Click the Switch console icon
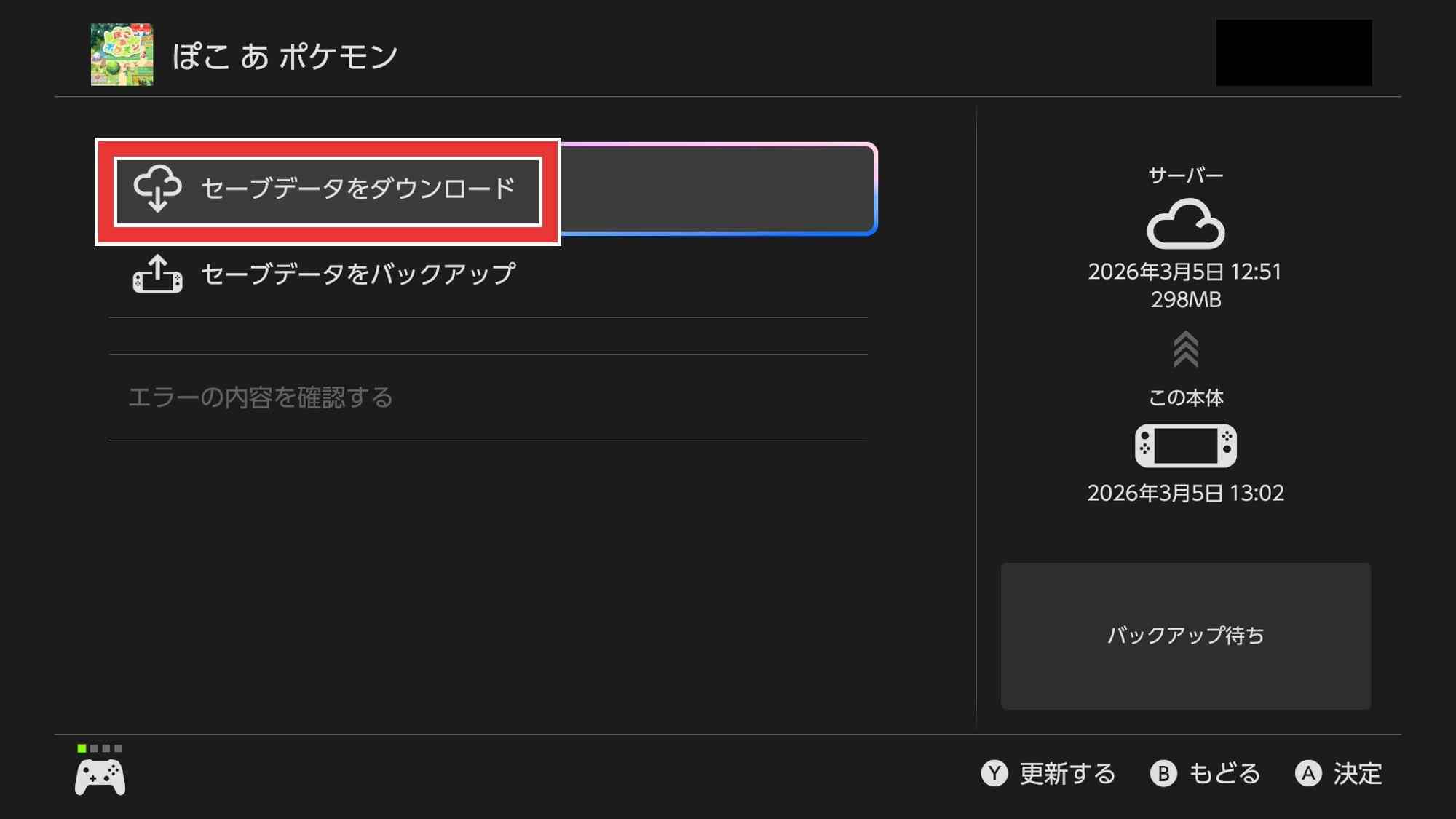1456x819 pixels. tap(1185, 445)
